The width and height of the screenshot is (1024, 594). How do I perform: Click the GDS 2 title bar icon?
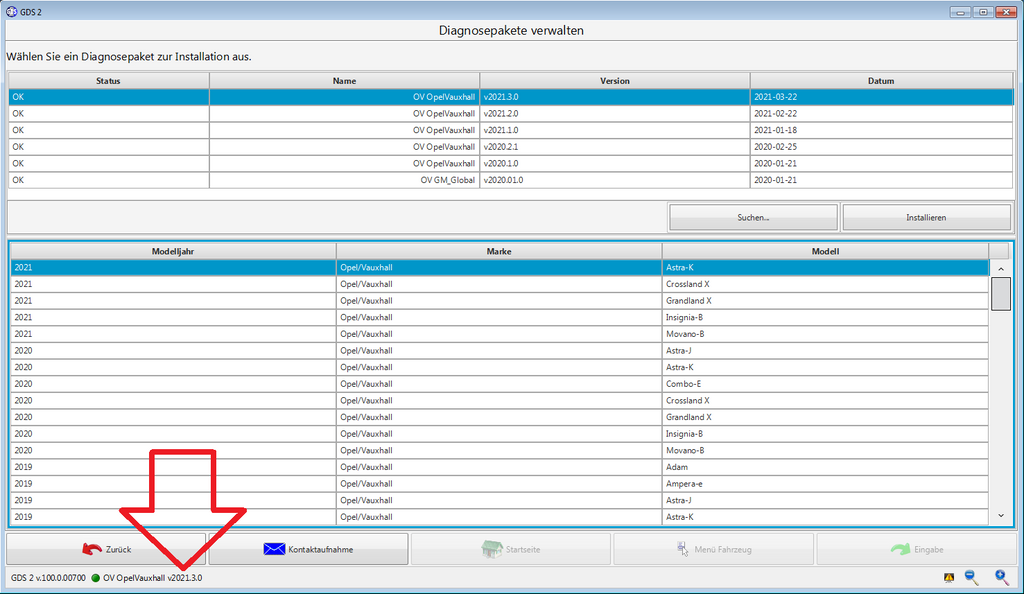coord(12,12)
